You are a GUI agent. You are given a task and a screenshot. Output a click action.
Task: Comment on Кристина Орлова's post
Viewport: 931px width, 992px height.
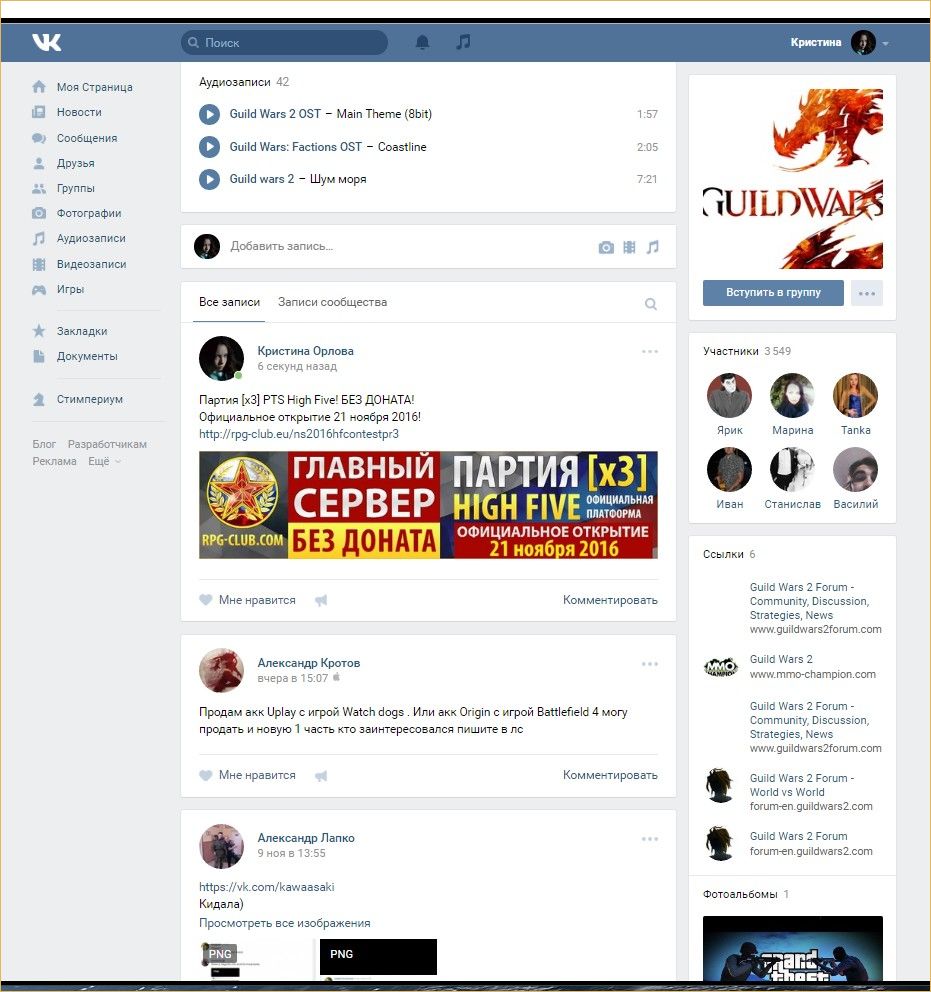pyautogui.click(x=610, y=600)
